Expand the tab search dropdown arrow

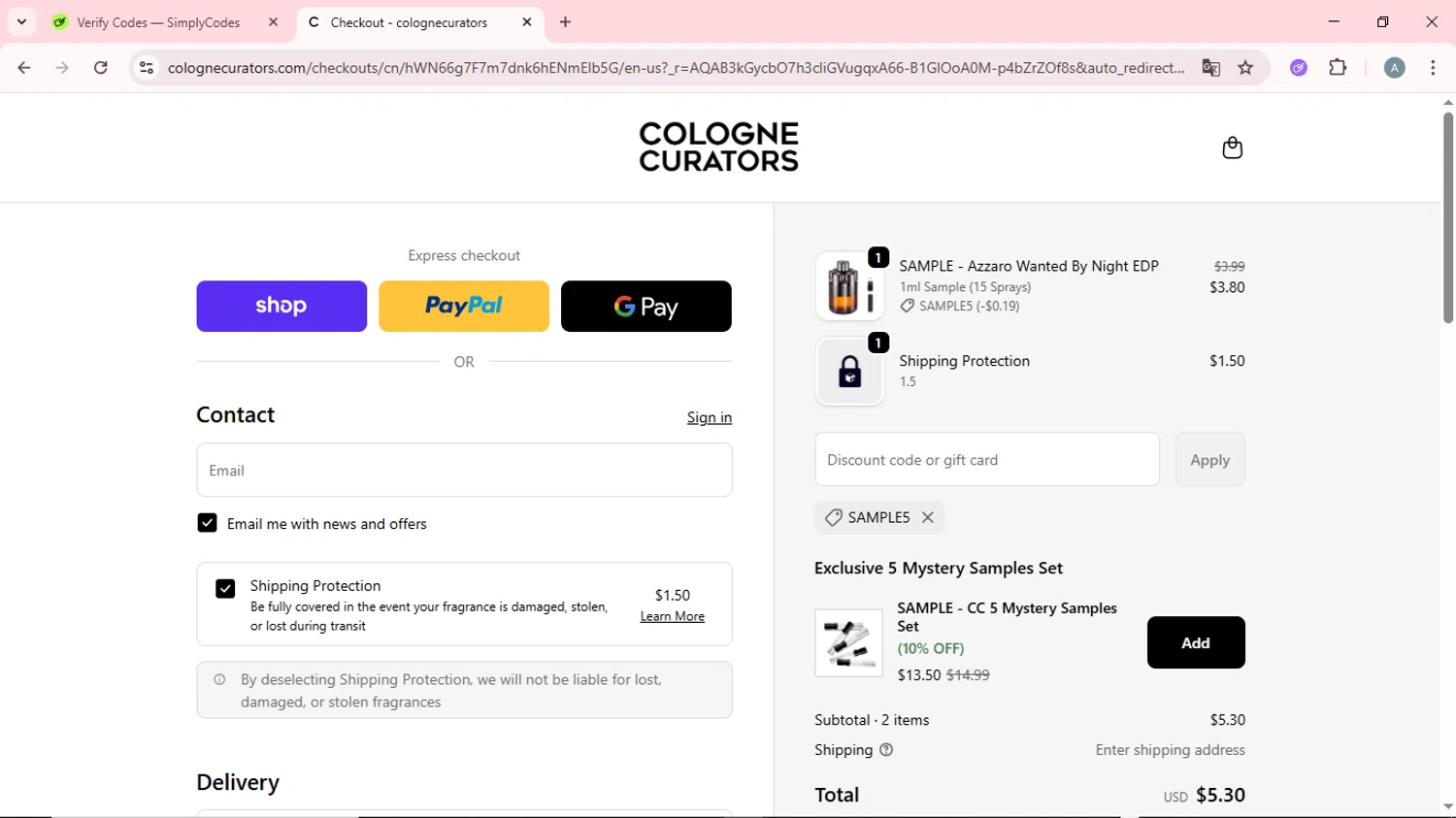point(21,22)
